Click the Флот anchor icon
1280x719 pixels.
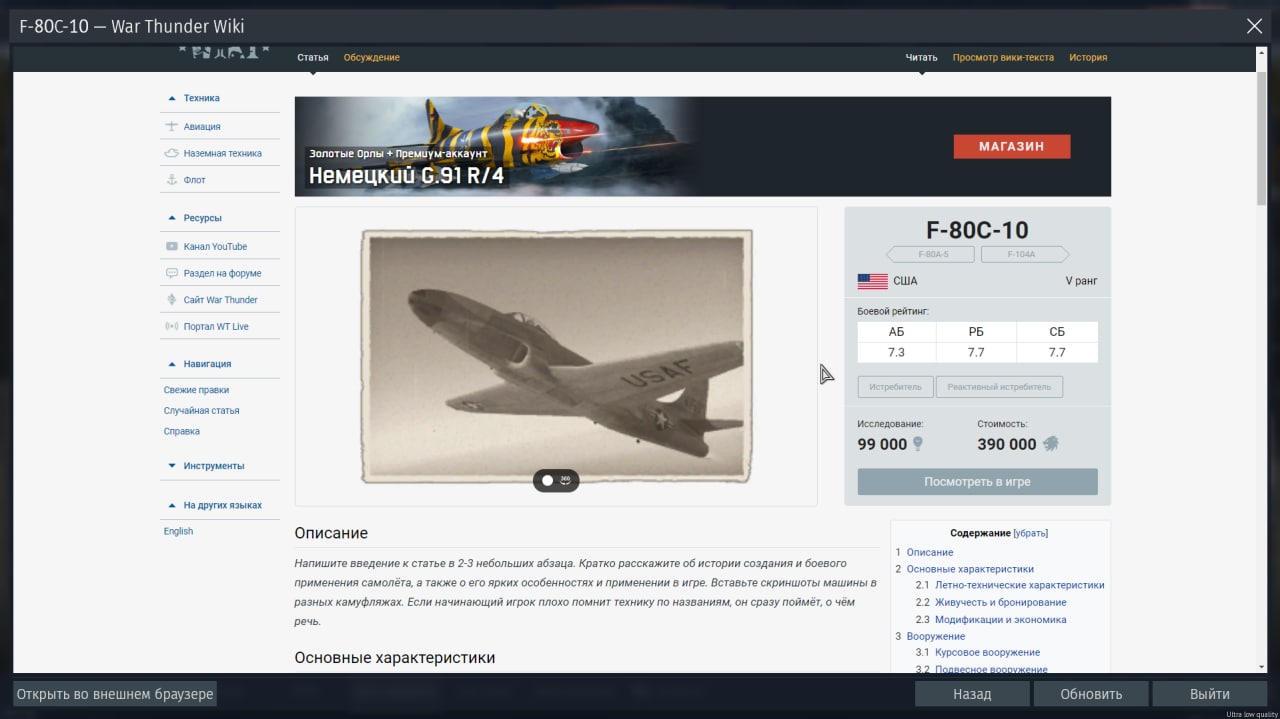[x=171, y=180]
